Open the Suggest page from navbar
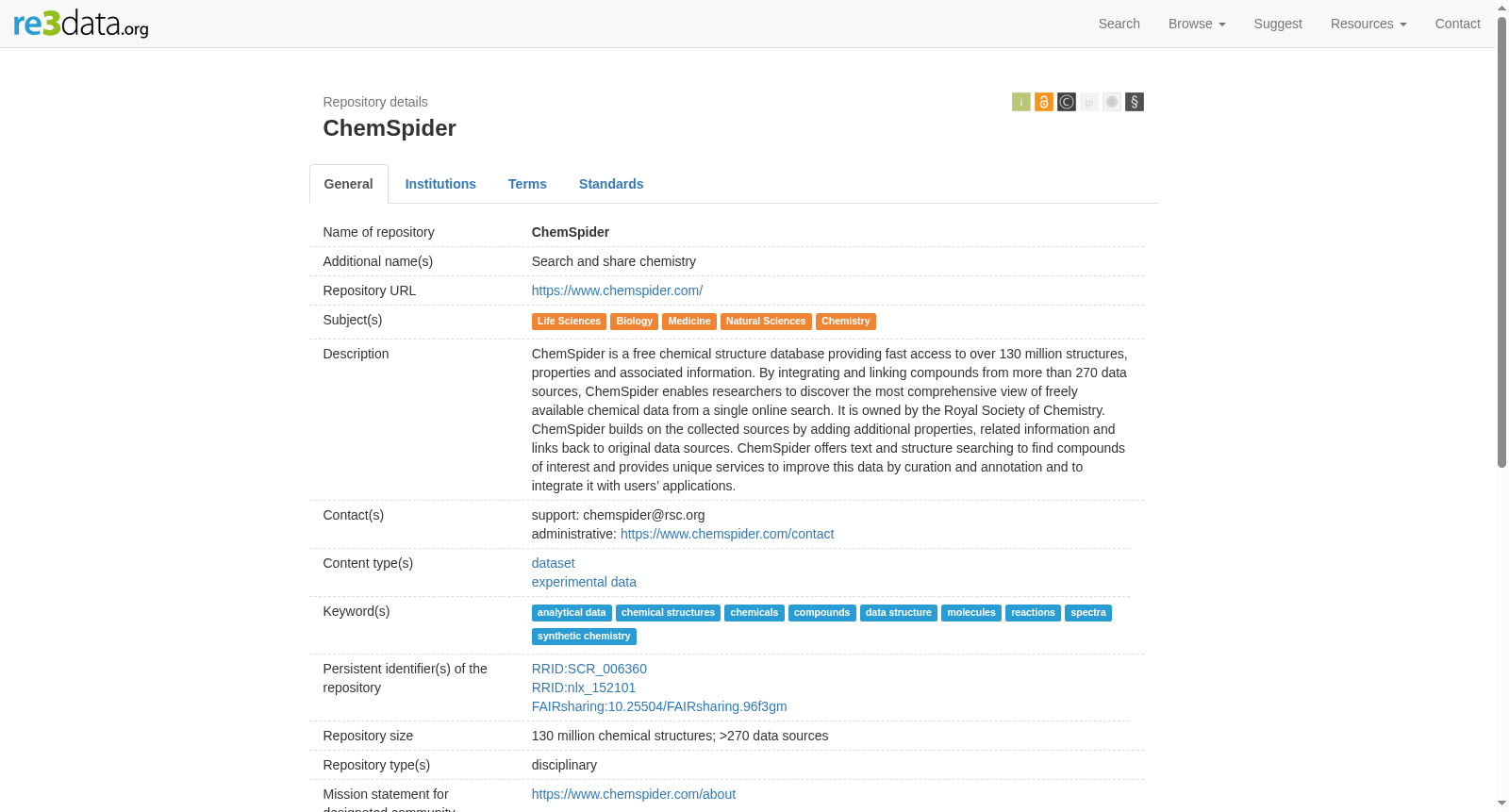Viewport: 1509px width, 812px height. point(1278,24)
